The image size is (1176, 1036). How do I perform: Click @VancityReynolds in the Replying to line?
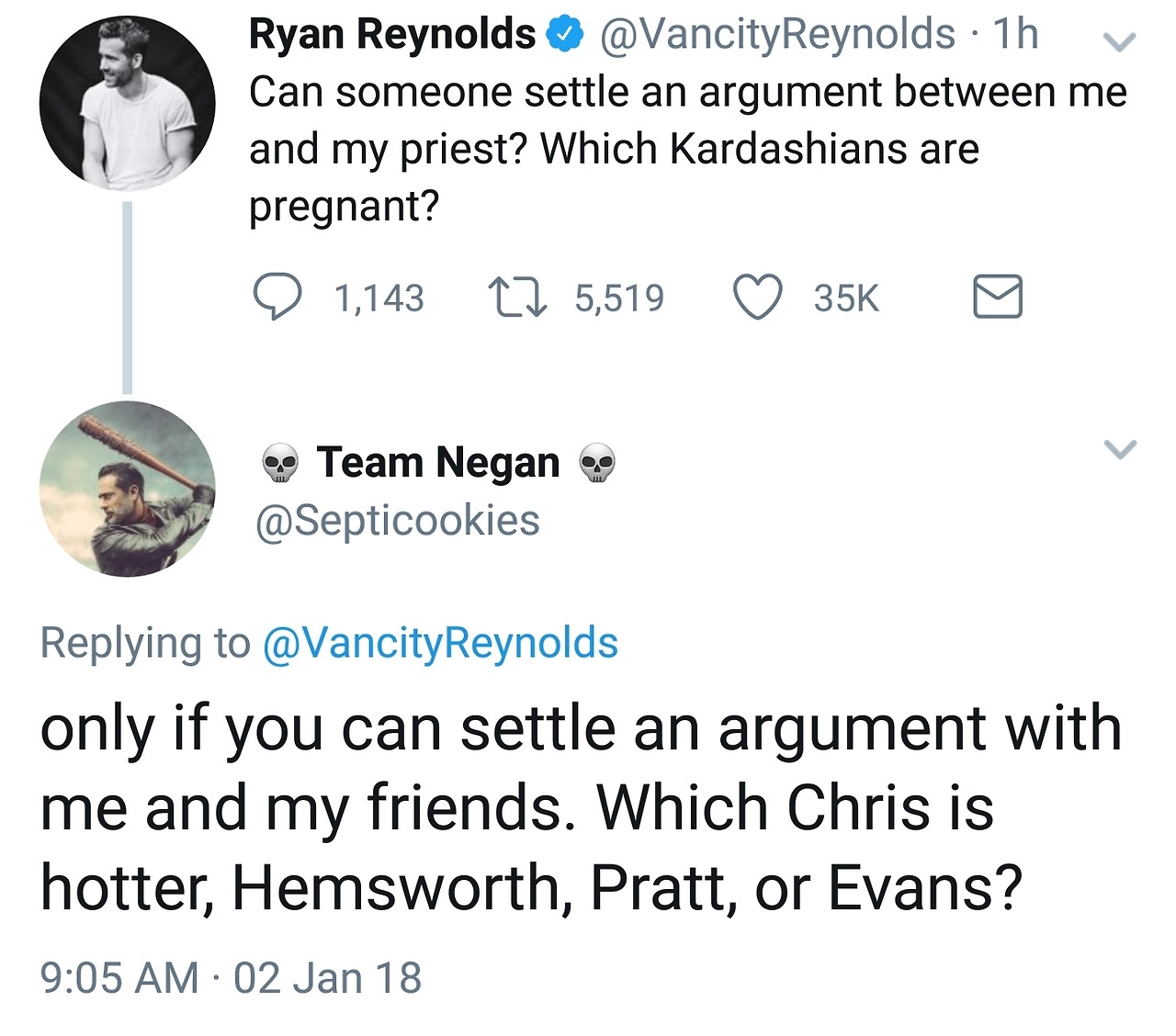click(x=440, y=643)
